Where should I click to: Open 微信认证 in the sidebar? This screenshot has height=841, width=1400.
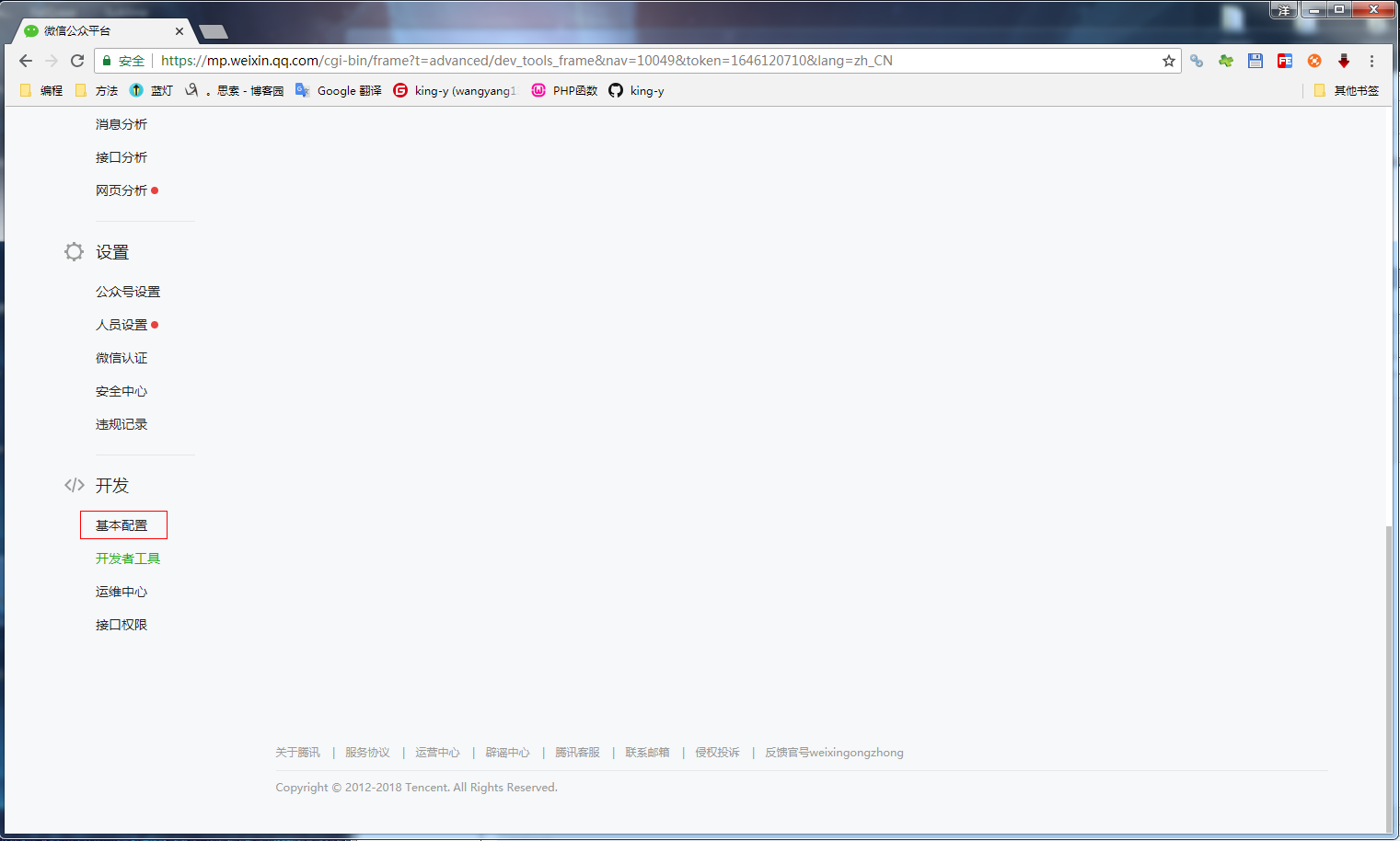click(x=121, y=358)
